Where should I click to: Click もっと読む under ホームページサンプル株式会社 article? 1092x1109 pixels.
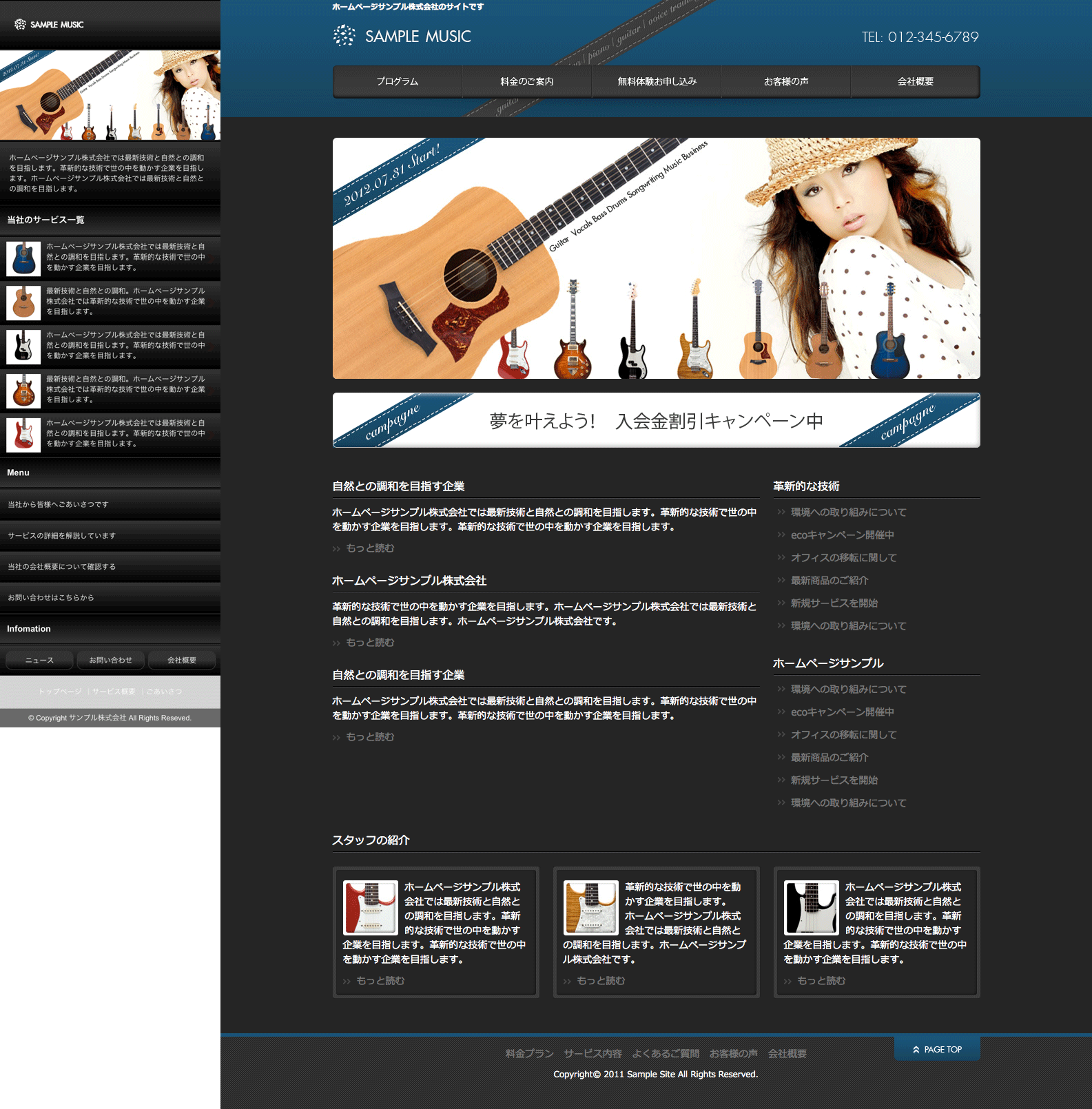370,643
